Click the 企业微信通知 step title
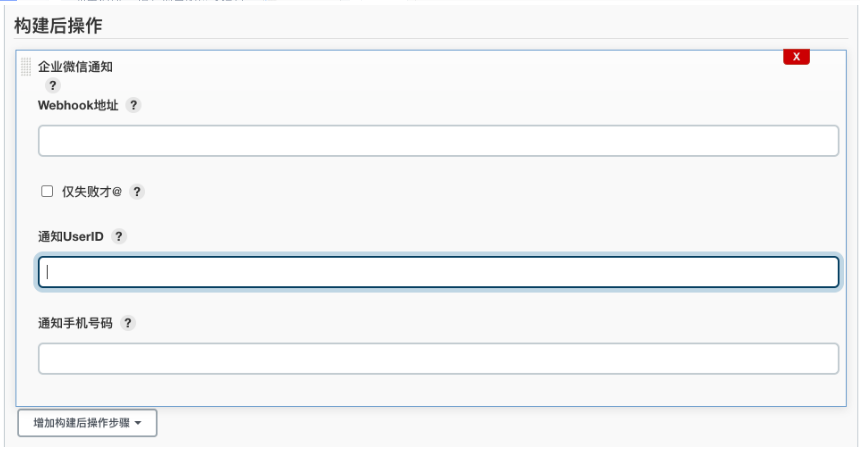The width and height of the screenshot is (860, 450). coord(75,67)
